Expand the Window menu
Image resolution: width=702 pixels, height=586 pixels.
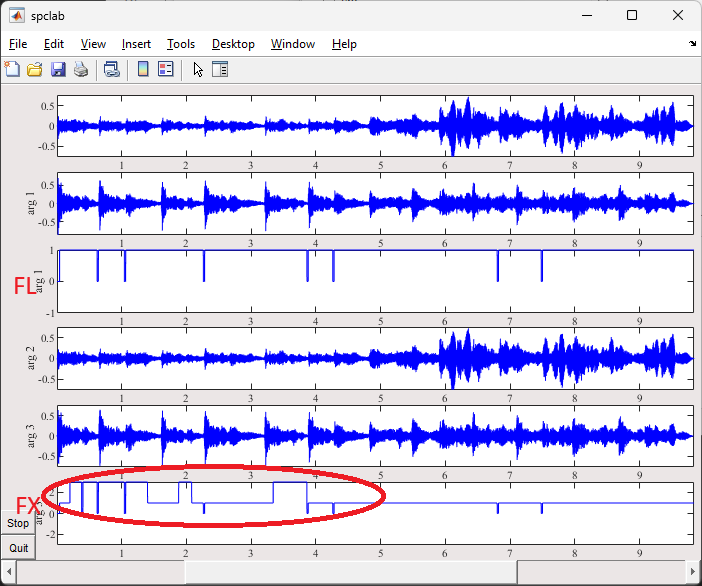pyautogui.click(x=293, y=44)
